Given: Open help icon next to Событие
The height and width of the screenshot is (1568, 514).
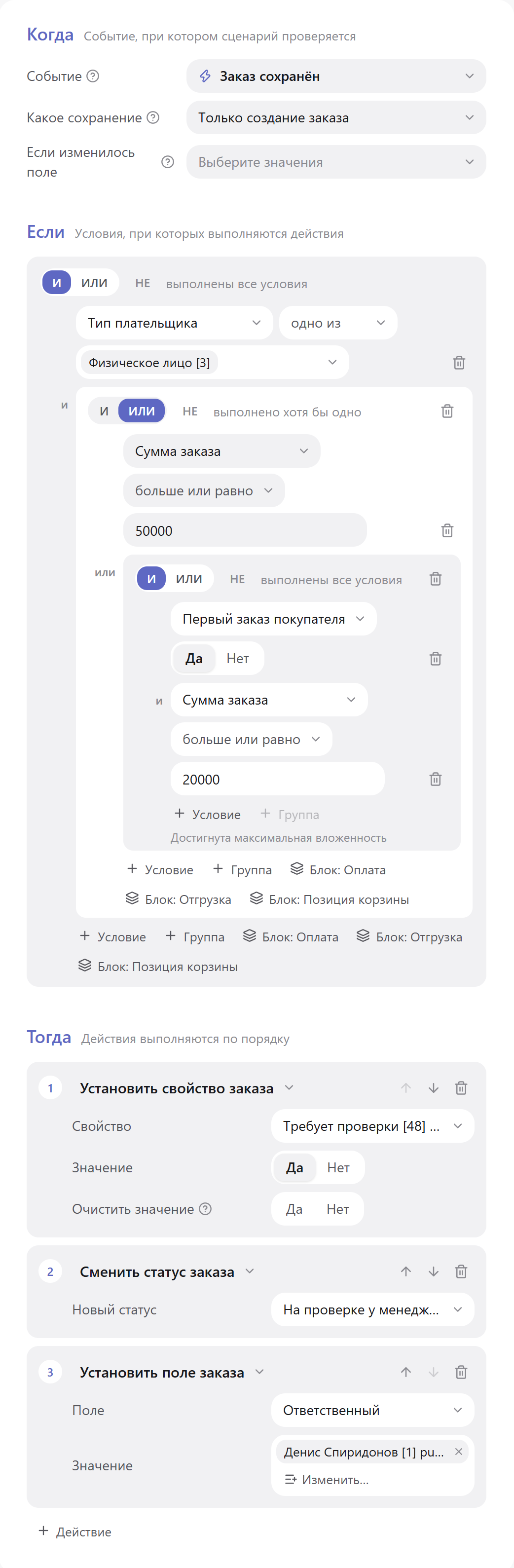Looking at the screenshot, I should [92, 76].
